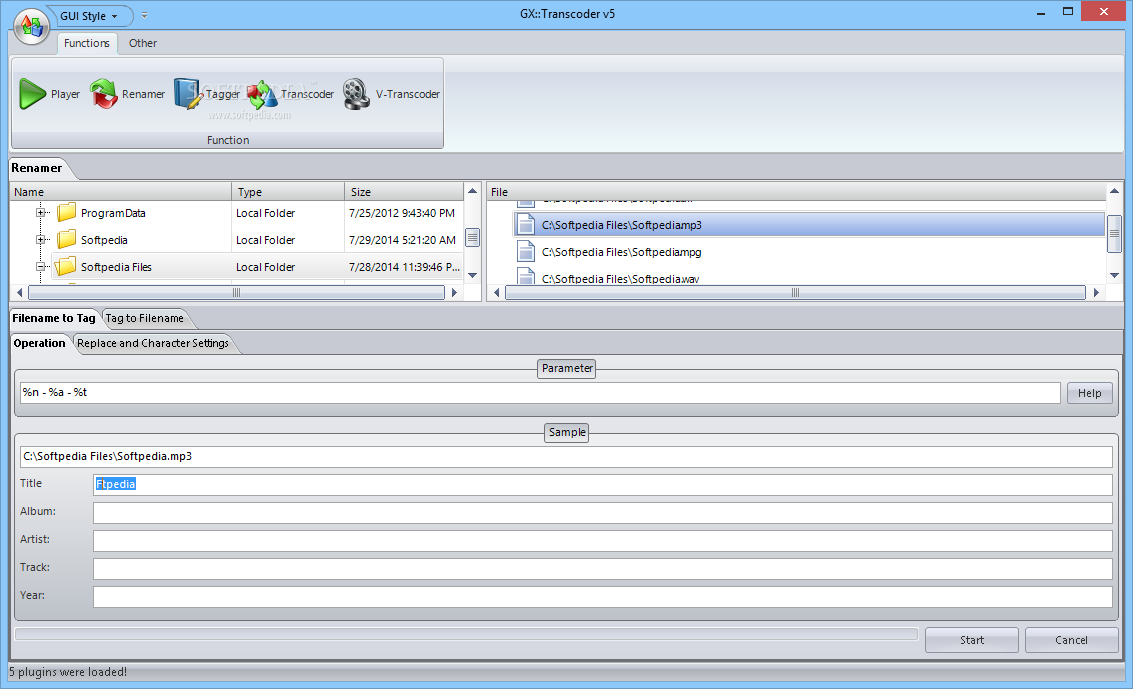Open the V-Transcoder function

[391, 94]
